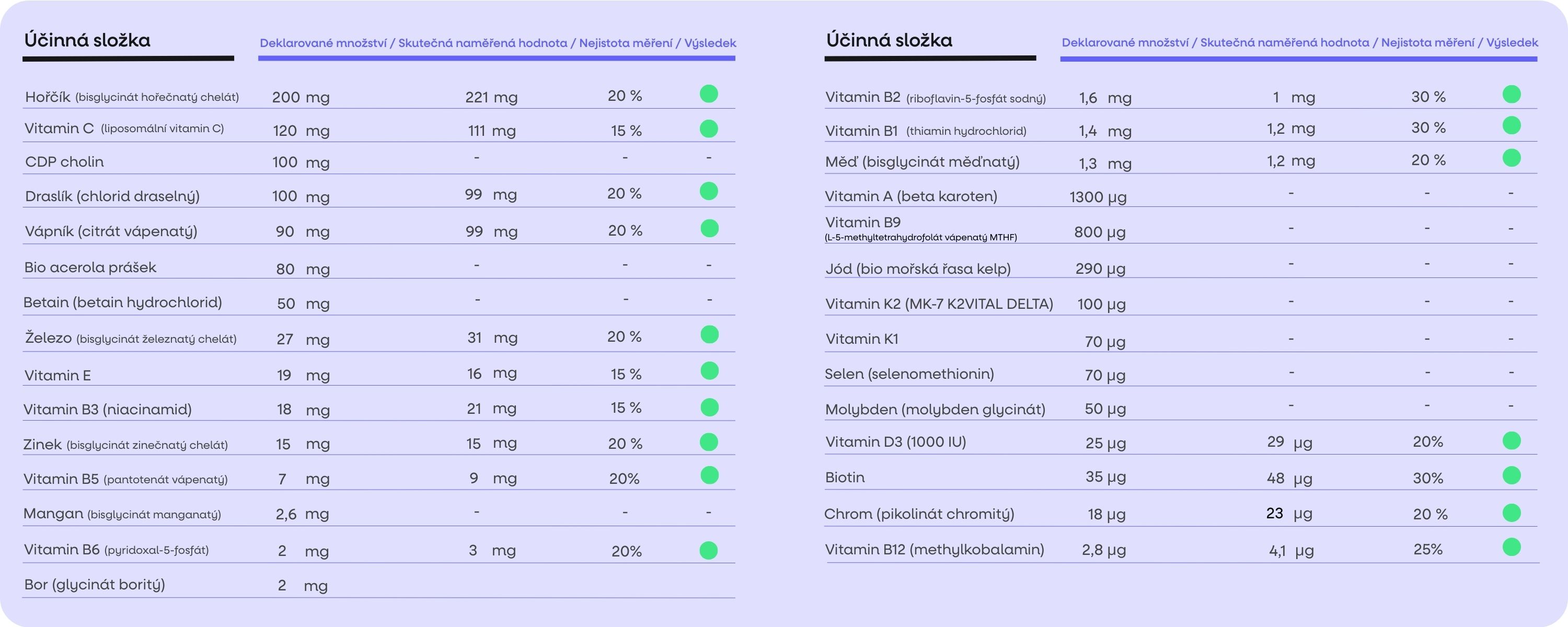This screenshot has height=627, width=1568.
Task: Click the green result dot for Hořčík
Action: point(709,94)
